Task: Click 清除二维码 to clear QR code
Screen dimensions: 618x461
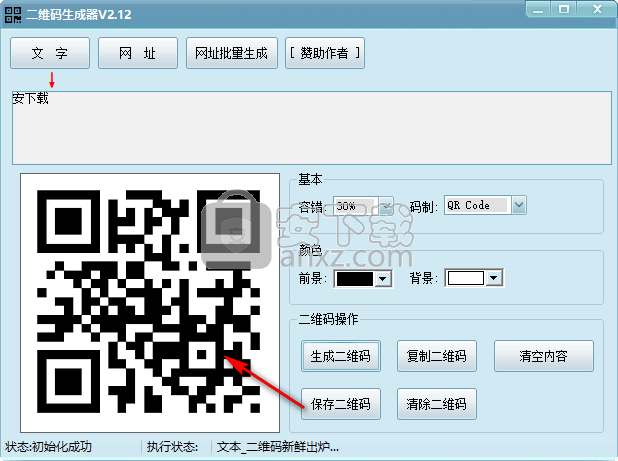Action: (437, 404)
